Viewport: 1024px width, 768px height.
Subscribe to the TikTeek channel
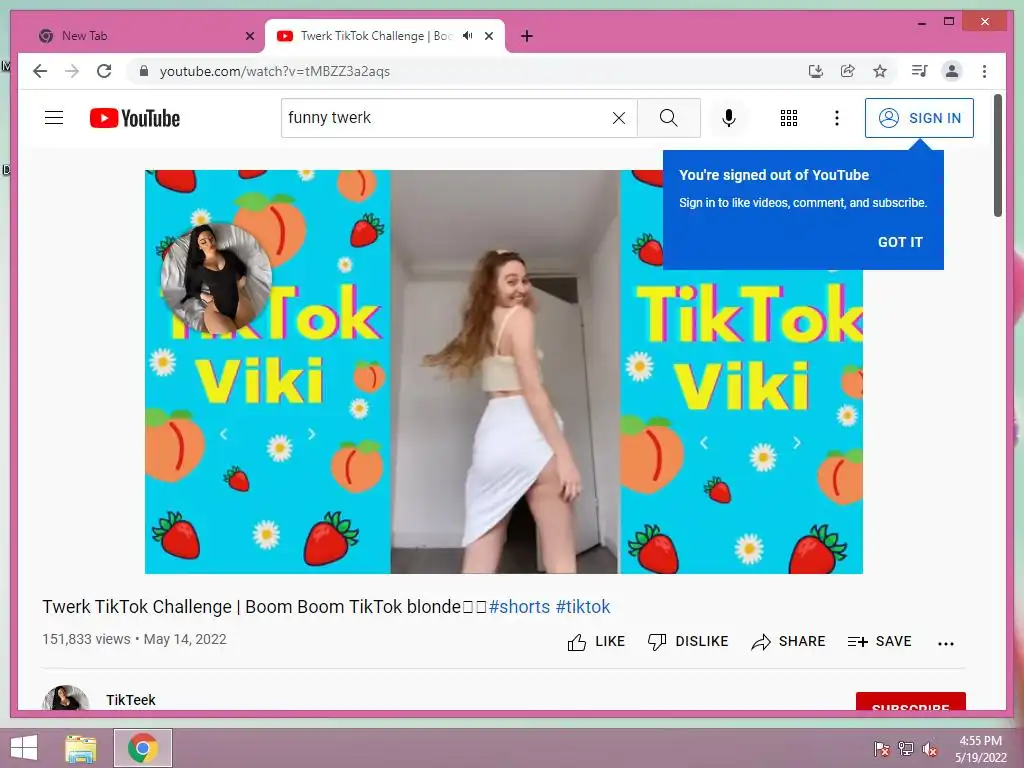[x=910, y=701]
